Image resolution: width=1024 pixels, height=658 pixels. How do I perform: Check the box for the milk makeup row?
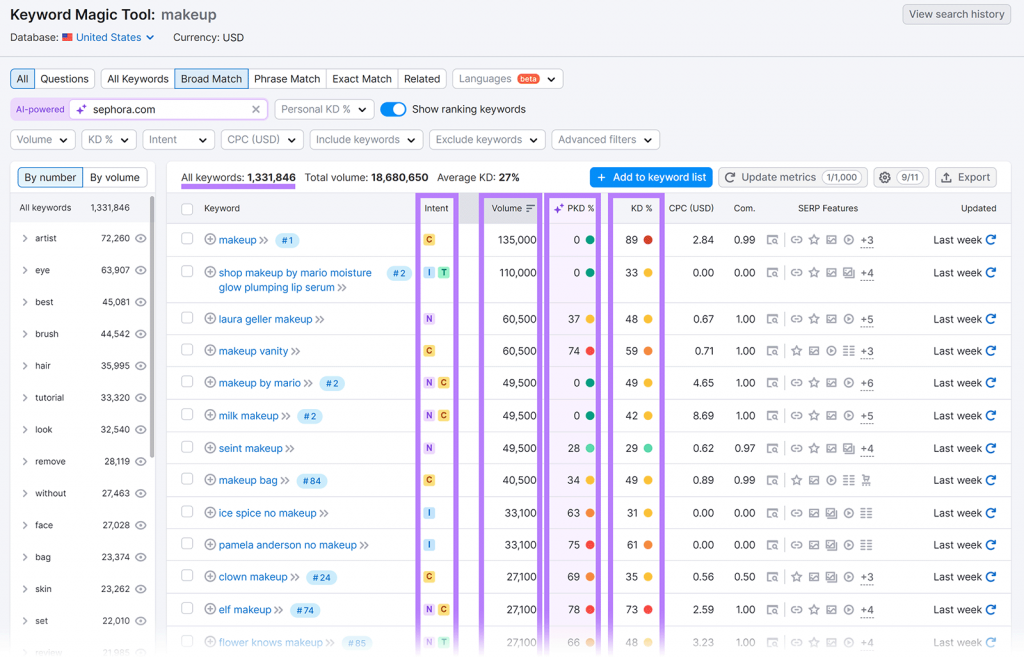[187, 415]
